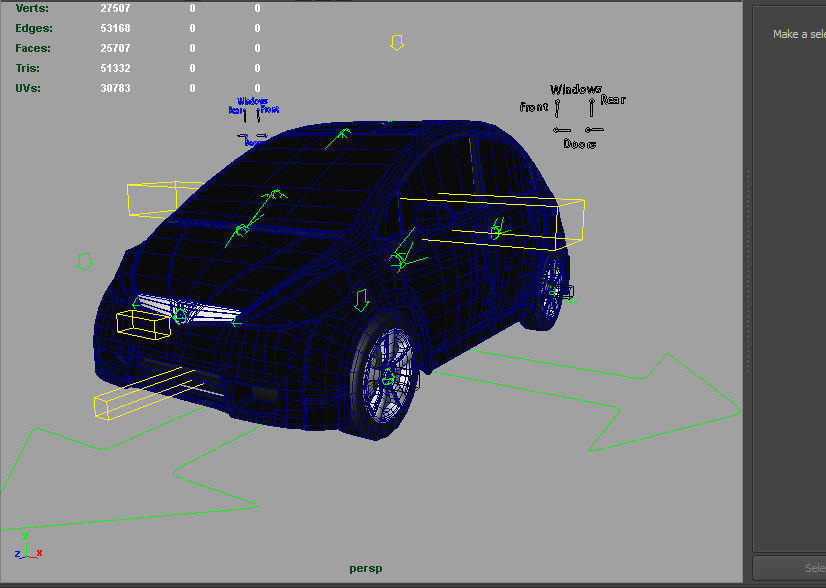Viewport: 826px width, 588px height.
Task: Click the black Doors label text
Action: (579, 144)
